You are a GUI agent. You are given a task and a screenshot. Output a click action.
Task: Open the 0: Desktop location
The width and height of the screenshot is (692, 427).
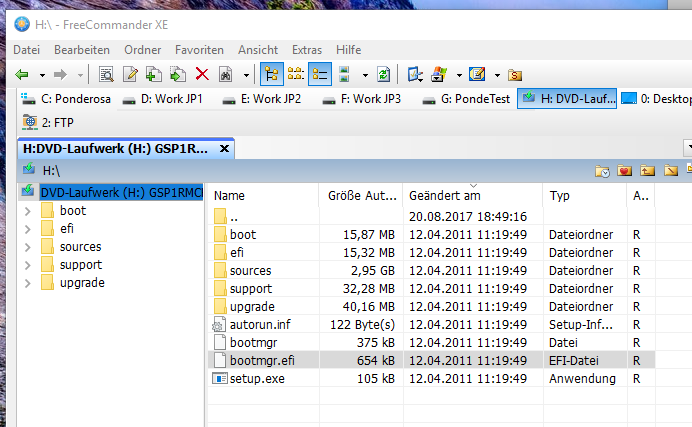[x=656, y=99]
